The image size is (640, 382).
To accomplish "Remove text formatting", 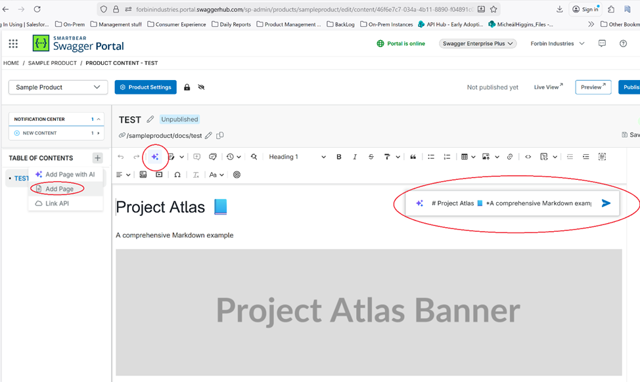I will tap(196, 175).
